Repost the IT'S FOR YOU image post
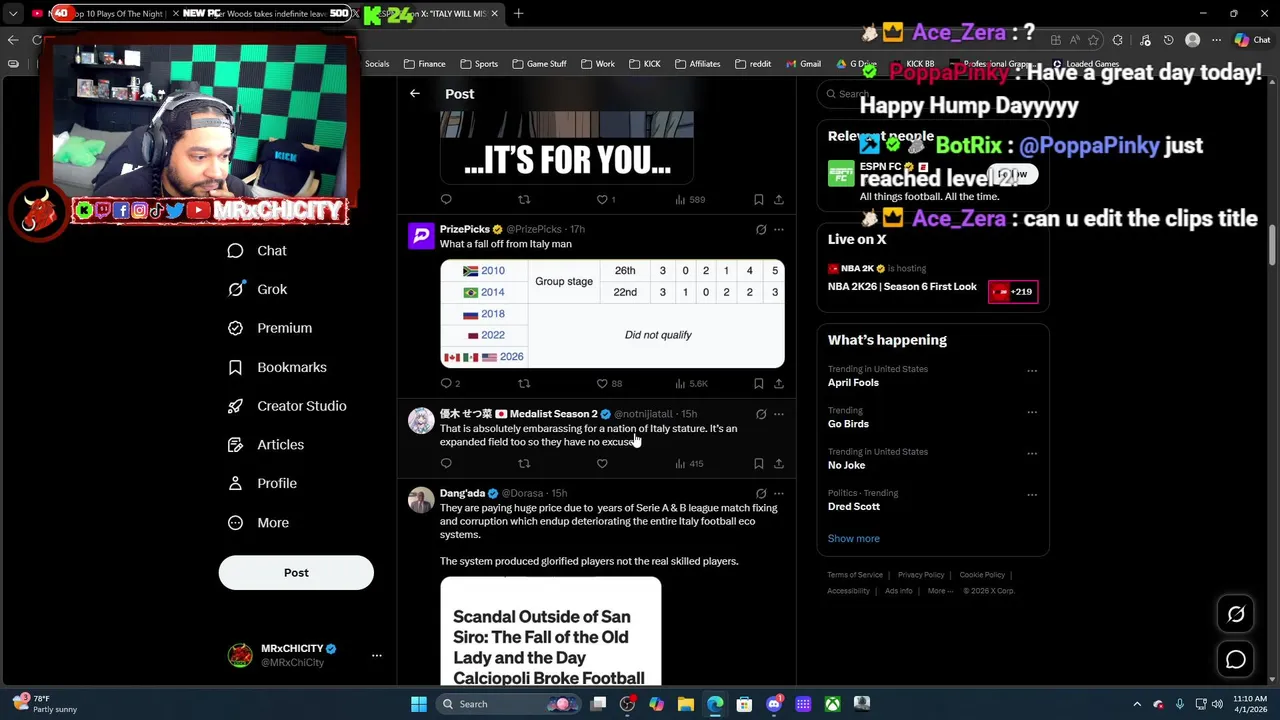The image size is (1280, 720). point(524,199)
